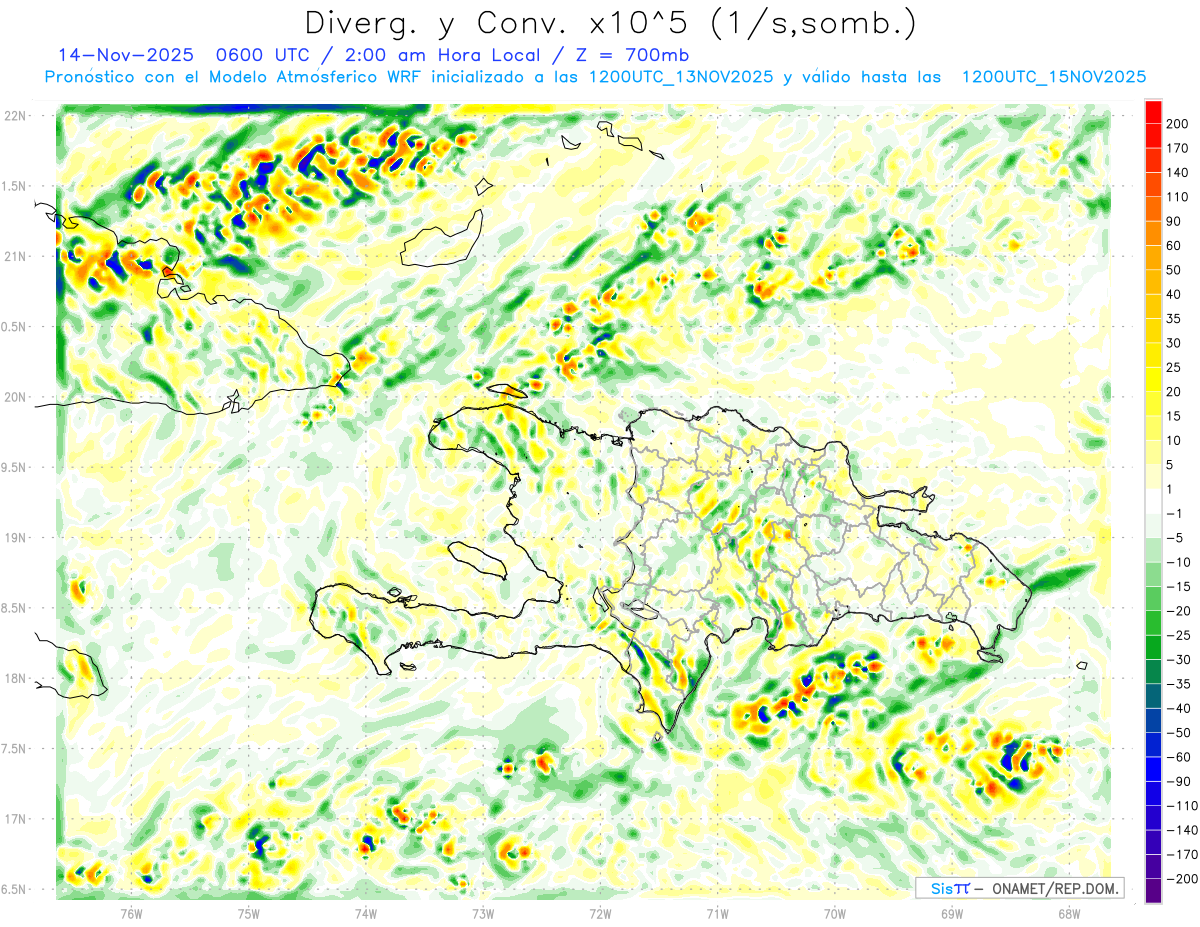This screenshot has width=1200, height=927.
Task: Click the positive "30" color scale value
Action: click(1174, 343)
